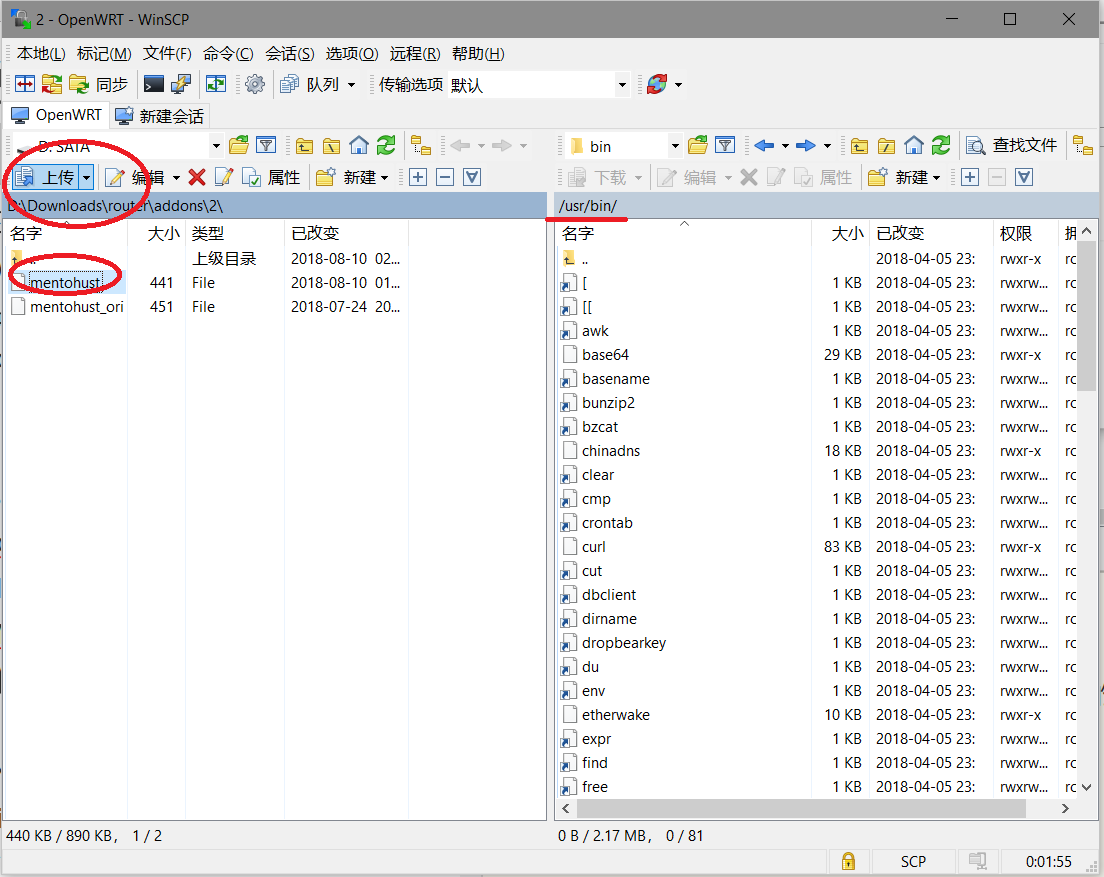Click the 查找文件 find files button
The width and height of the screenshot is (1104, 877).
[x=1012, y=146]
